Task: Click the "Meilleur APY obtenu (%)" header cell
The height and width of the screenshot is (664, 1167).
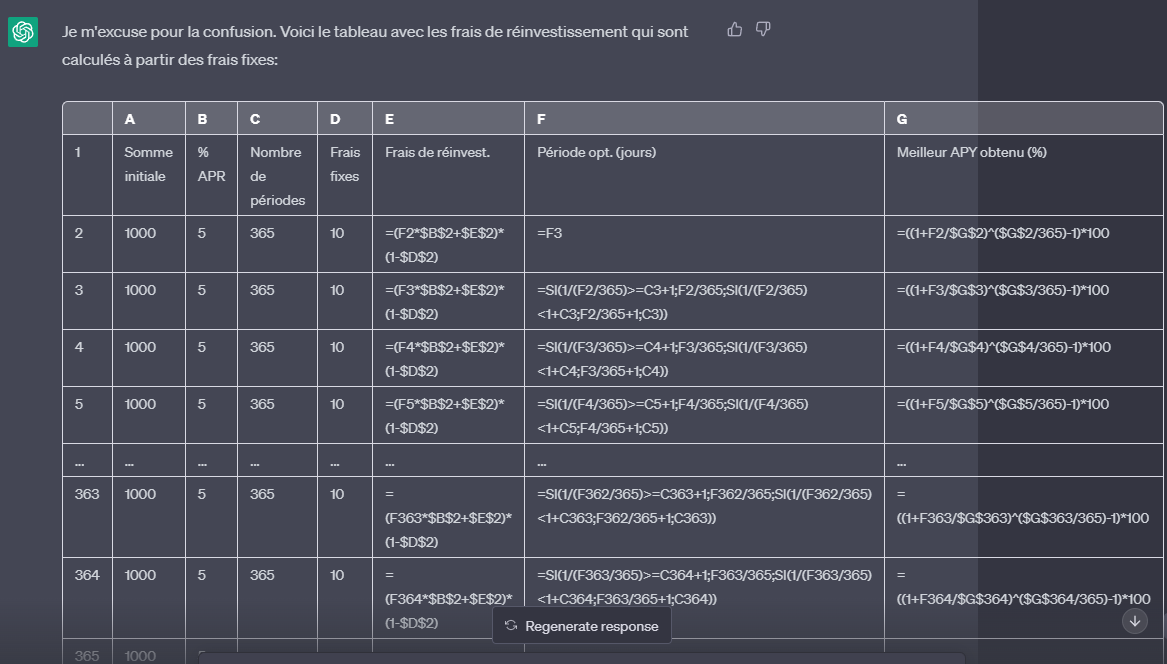Action: 971,153
